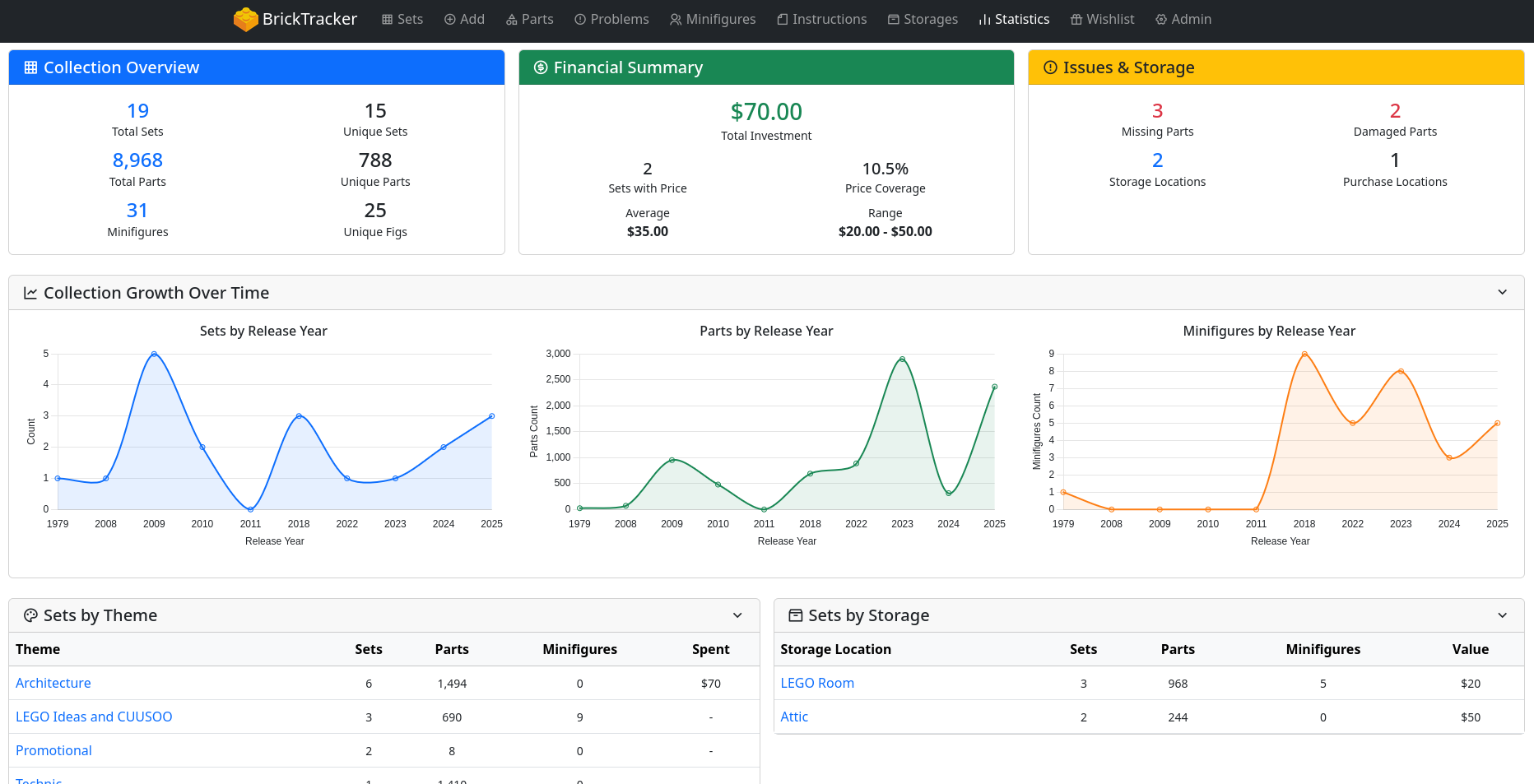The width and height of the screenshot is (1534, 784).
Task: Collapse the Sets by Storage panel
Action: tap(1502, 615)
